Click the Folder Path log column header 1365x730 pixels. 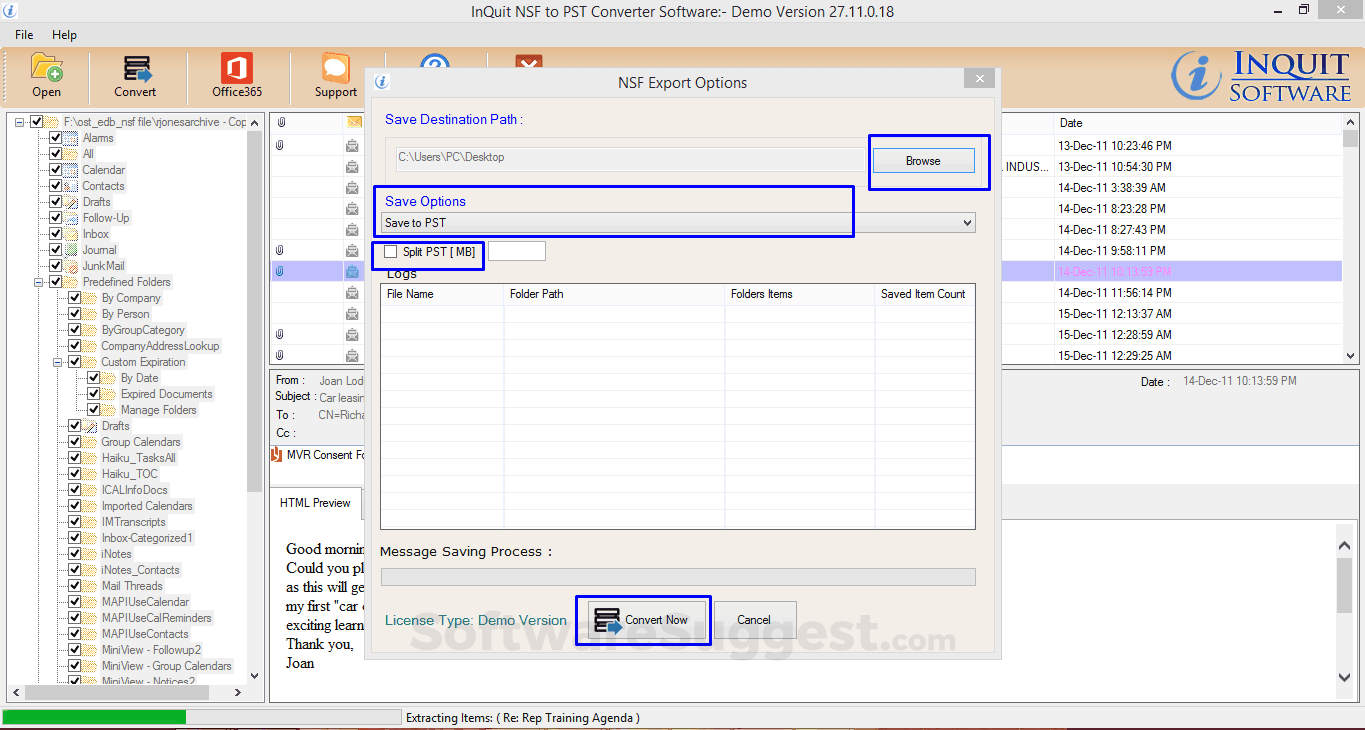click(614, 294)
